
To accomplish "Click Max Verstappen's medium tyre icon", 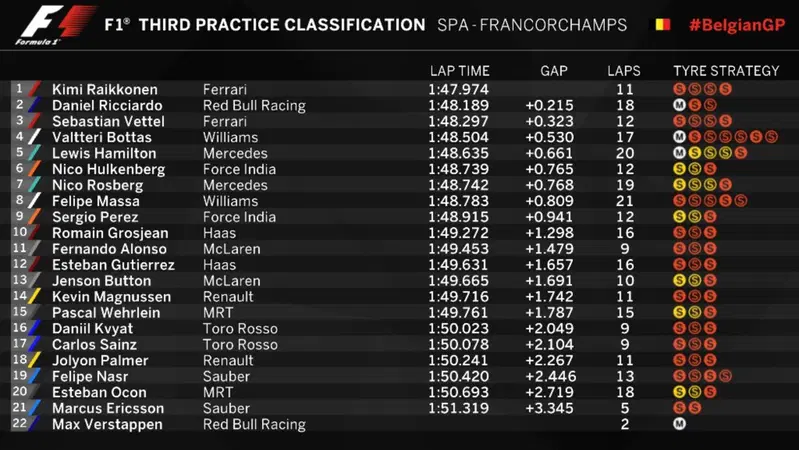I will [679, 423].
